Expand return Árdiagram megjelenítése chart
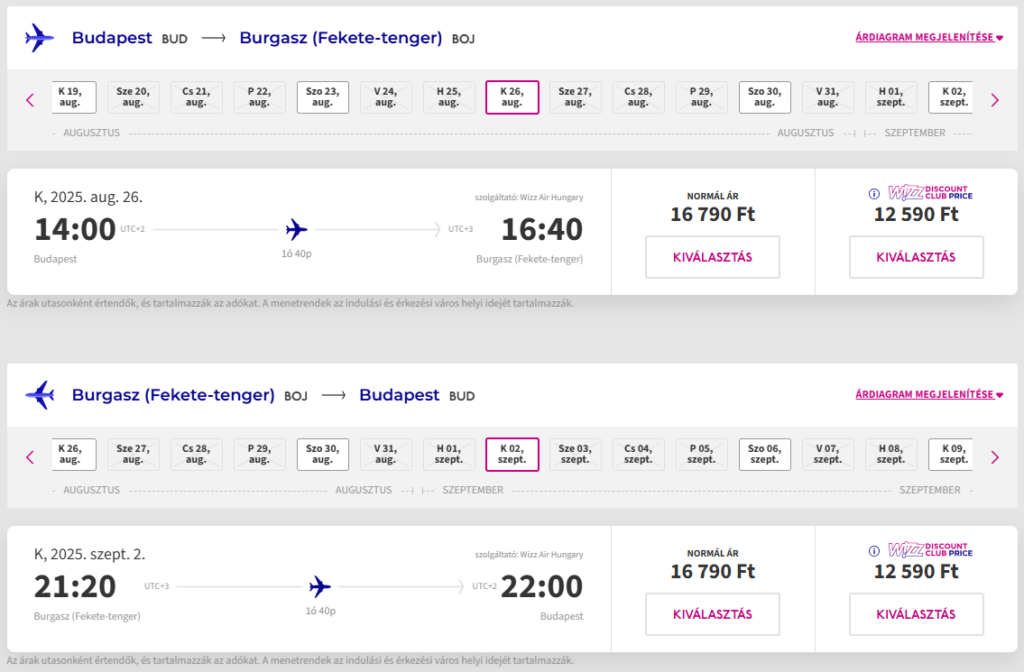The width and height of the screenshot is (1024, 672). click(929, 394)
